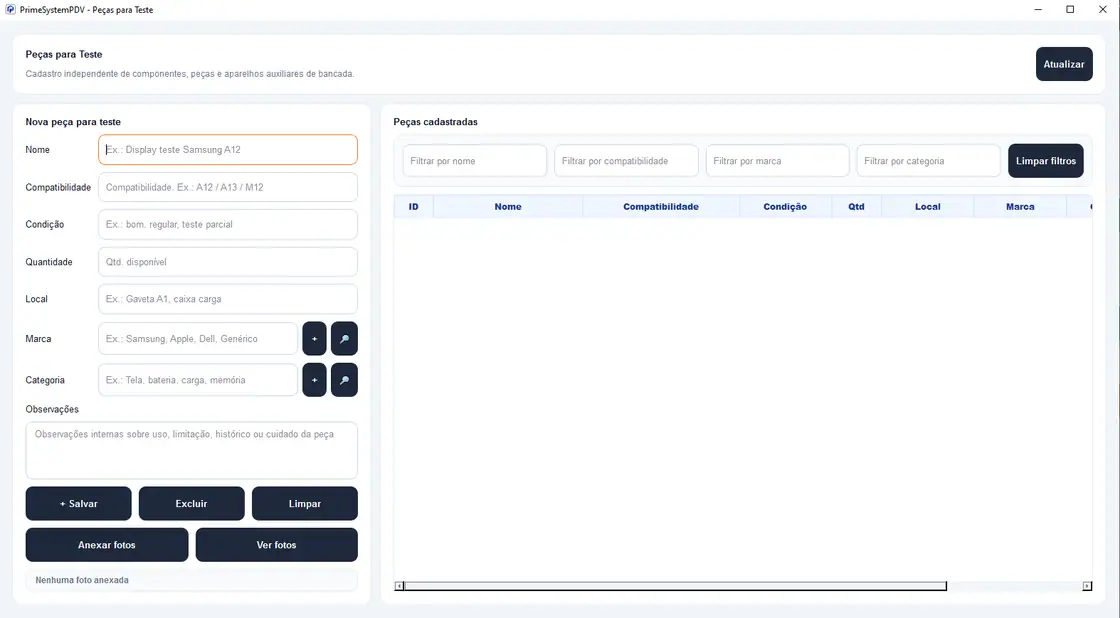Maximize the PrimeSystemPDV window

[x=1070, y=9]
